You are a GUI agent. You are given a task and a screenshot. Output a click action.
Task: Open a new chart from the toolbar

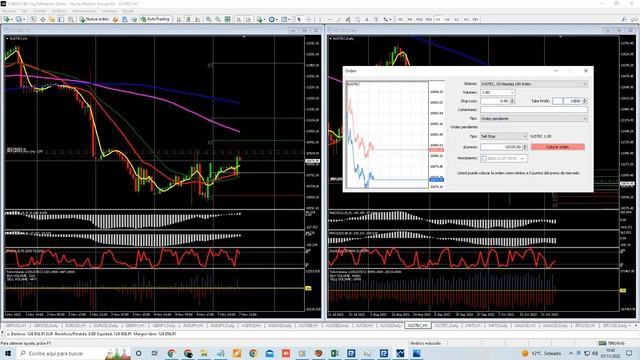coord(7,19)
